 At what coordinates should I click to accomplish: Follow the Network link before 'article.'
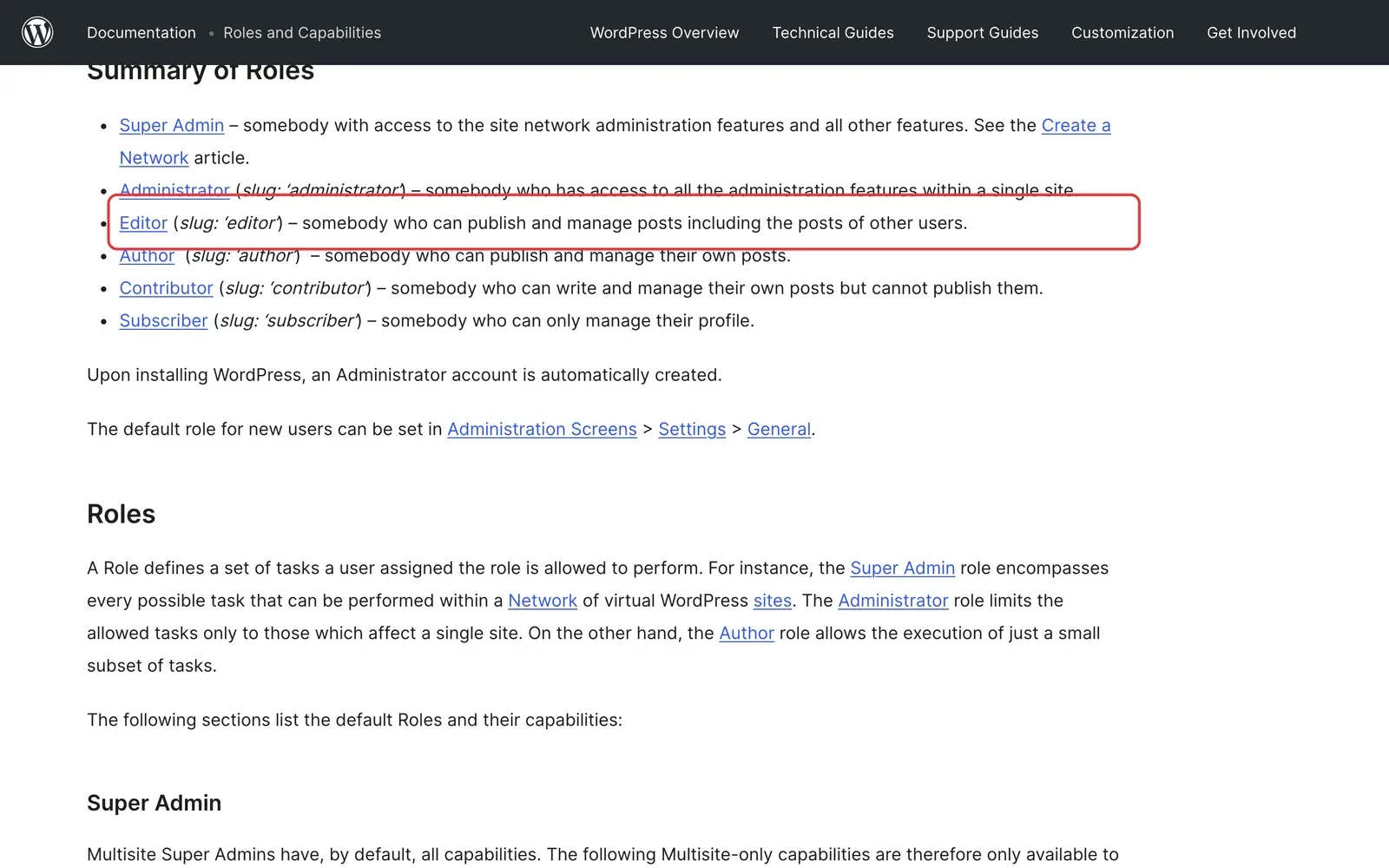(154, 158)
